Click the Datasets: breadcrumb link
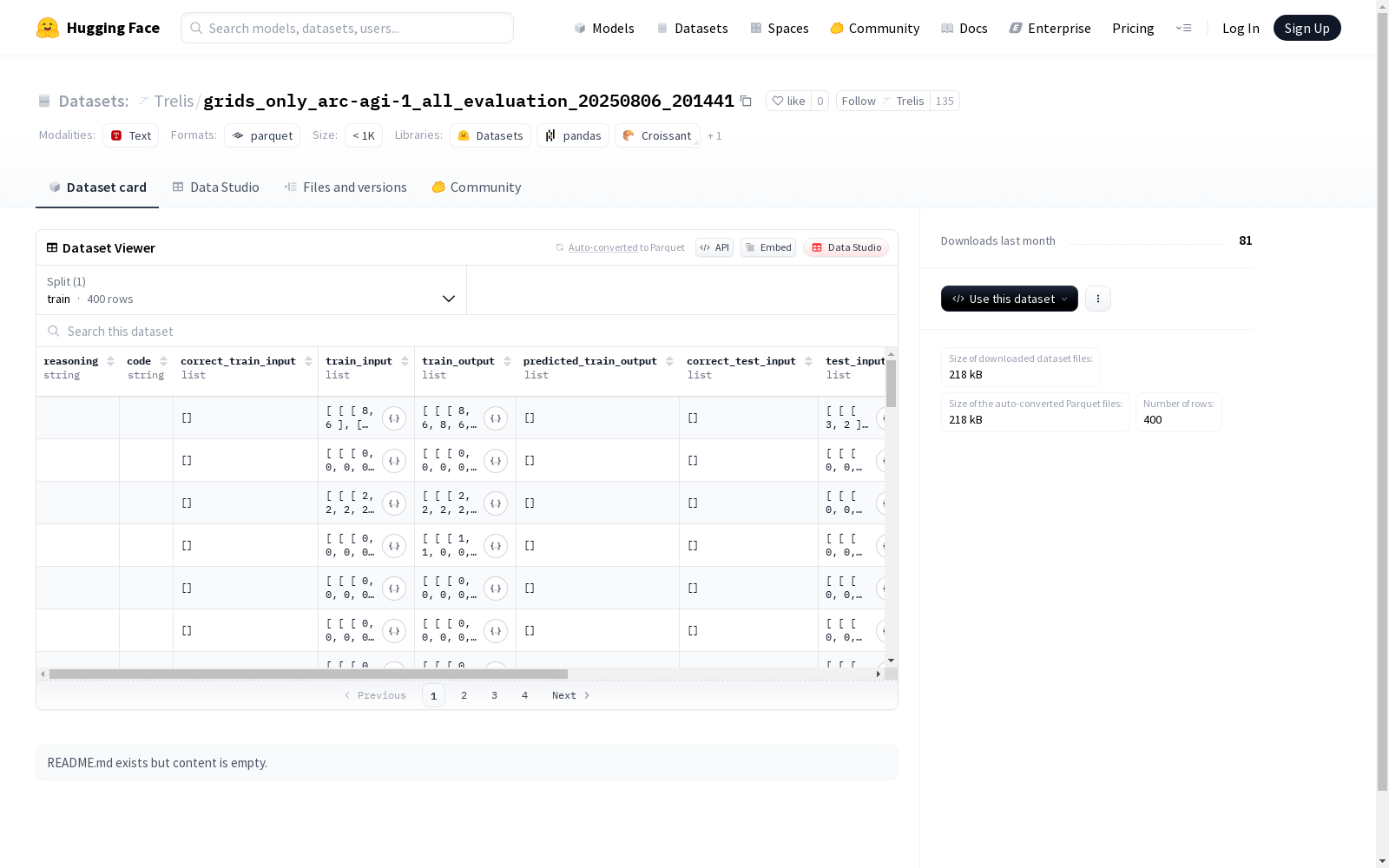This screenshot has width=1389, height=868. 93,101
